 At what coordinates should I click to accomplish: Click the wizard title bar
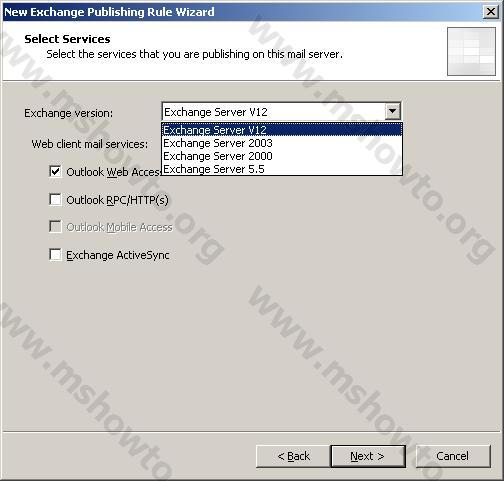point(242,12)
